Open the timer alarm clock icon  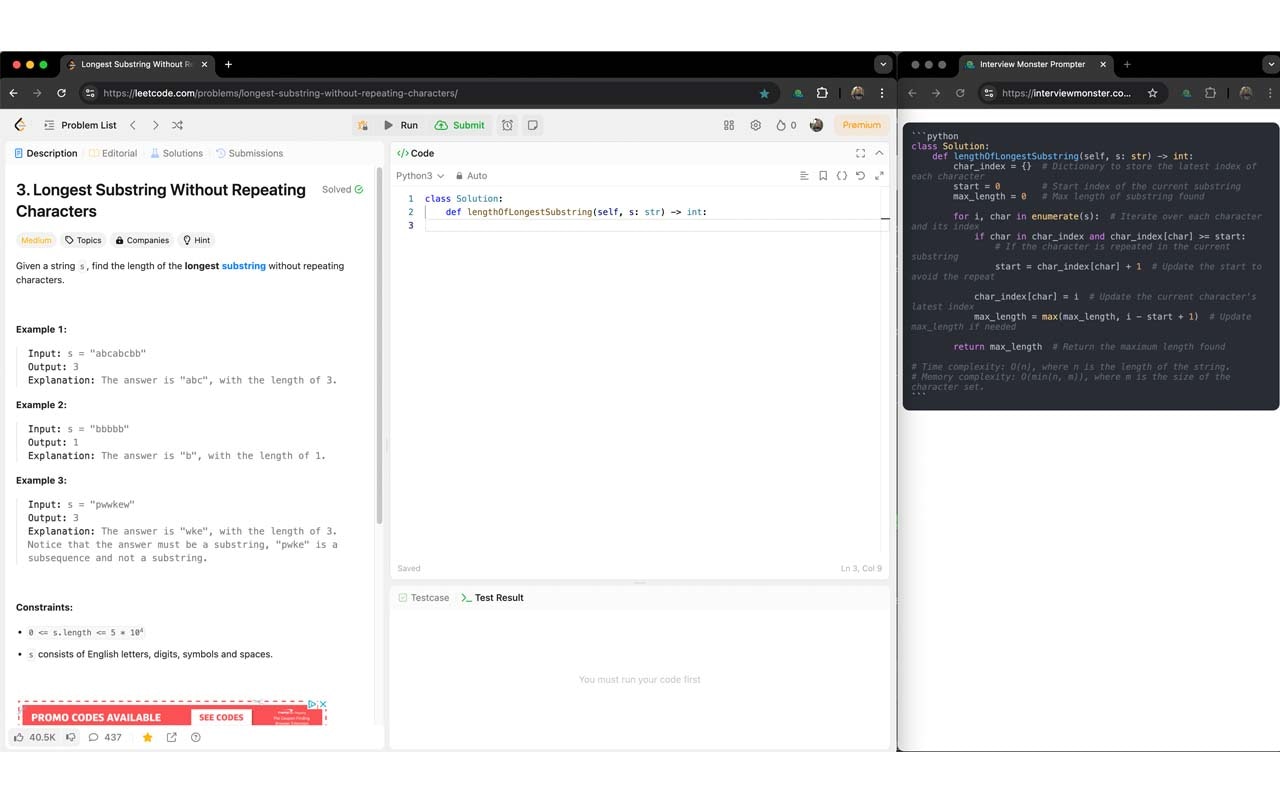click(x=507, y=125)
